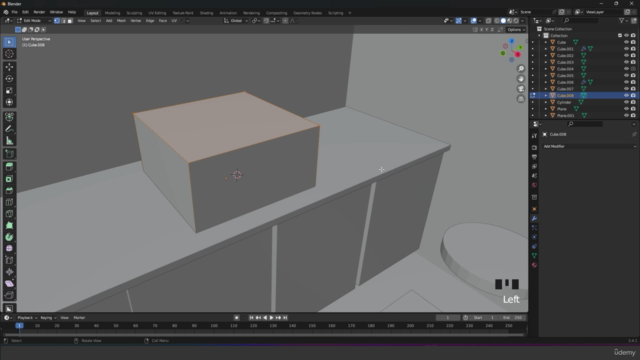Screen dimensions: 640x360
Task: Select the Edge Slide tool
Action: (9, 260)
